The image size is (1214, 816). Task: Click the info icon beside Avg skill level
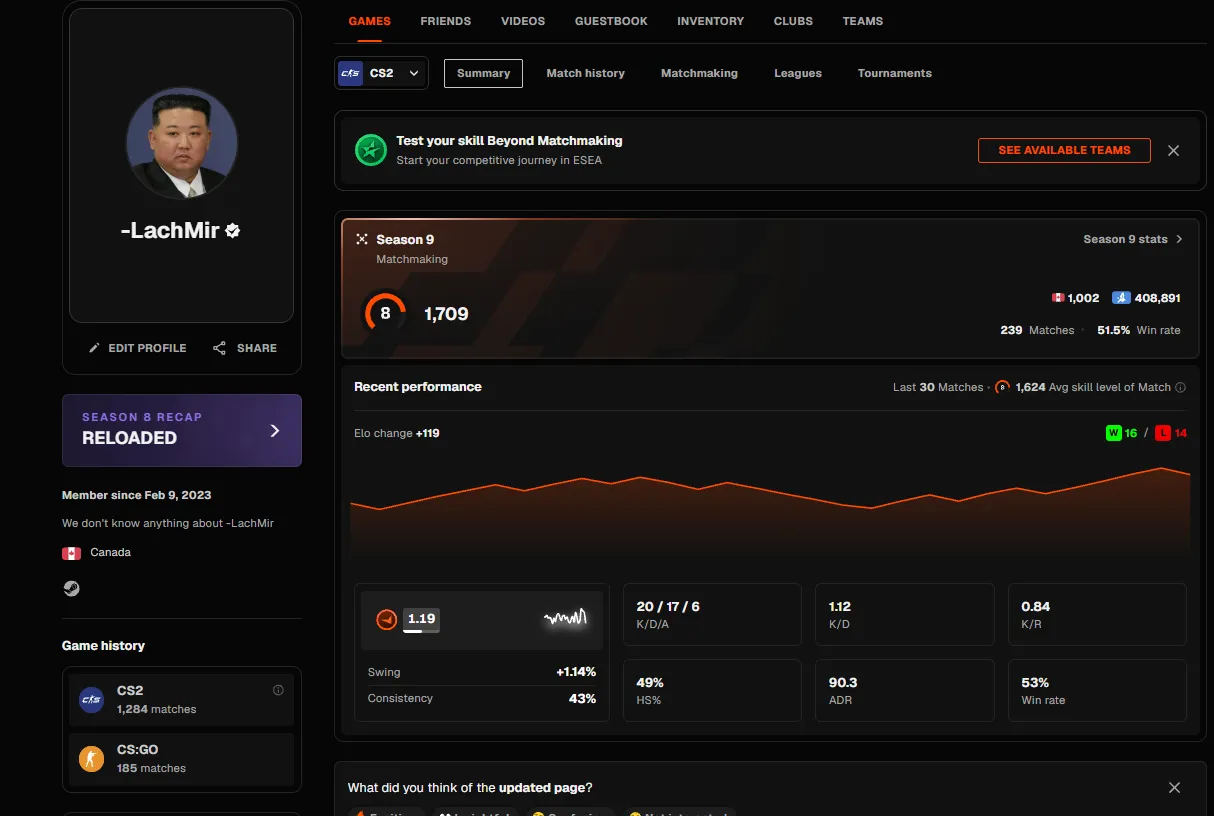tap(1180, 387)
